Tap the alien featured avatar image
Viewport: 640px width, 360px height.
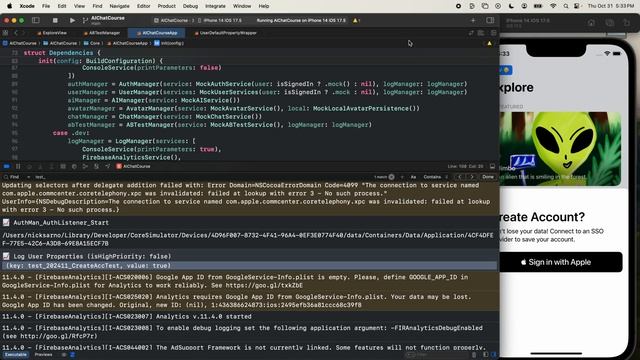click(x=560, y=149)
